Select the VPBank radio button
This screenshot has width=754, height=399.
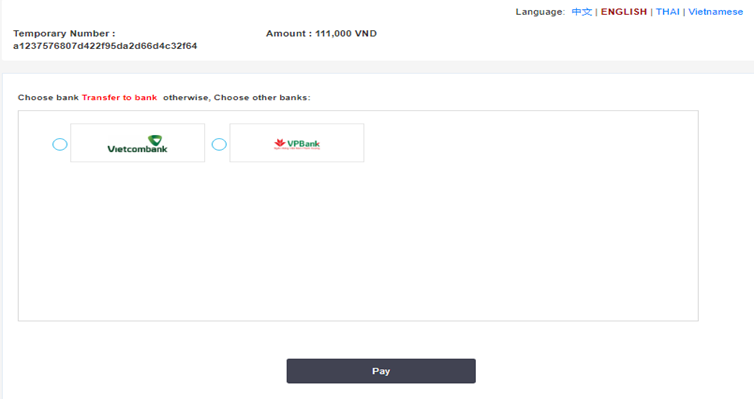[219, 144]
